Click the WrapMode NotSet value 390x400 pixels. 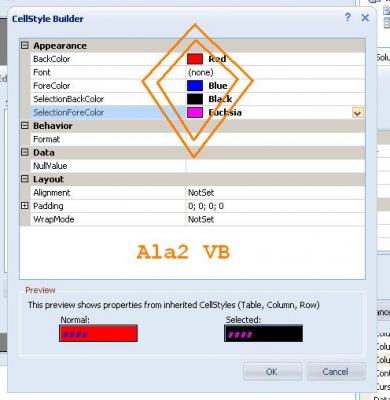click(201, 219)
